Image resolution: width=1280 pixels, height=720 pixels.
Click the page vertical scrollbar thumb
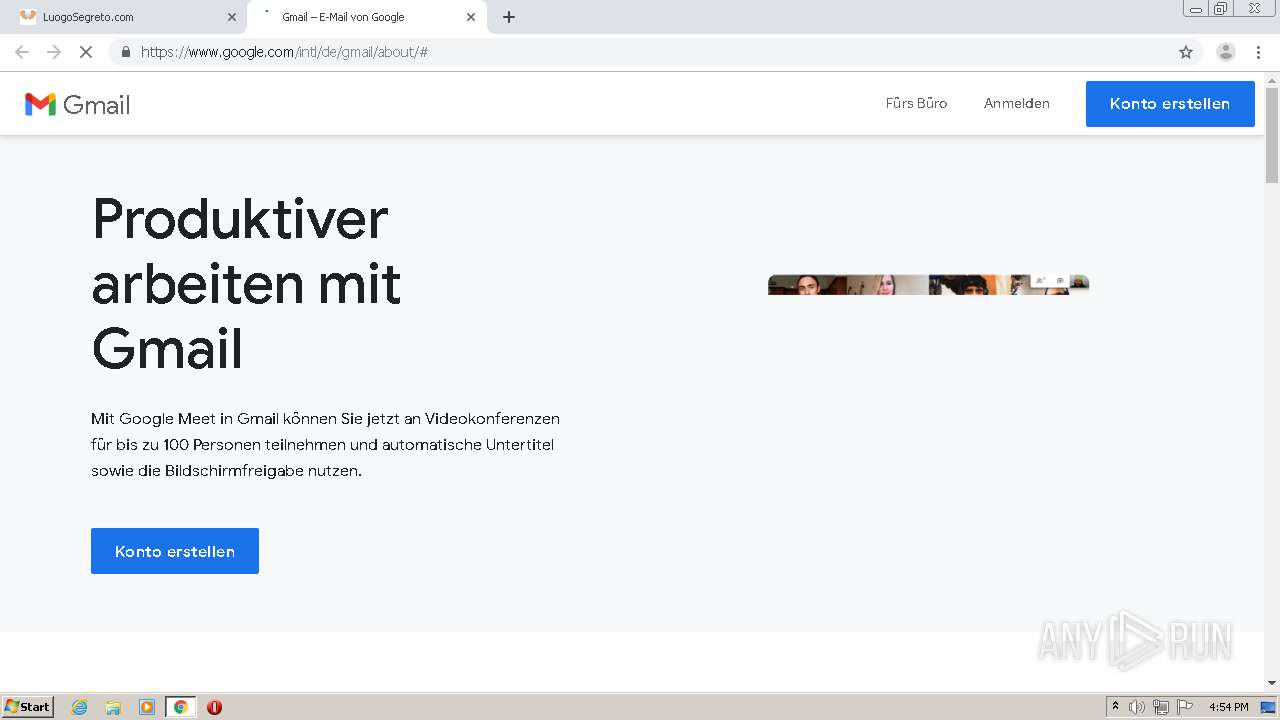(x=1272, y=135)
